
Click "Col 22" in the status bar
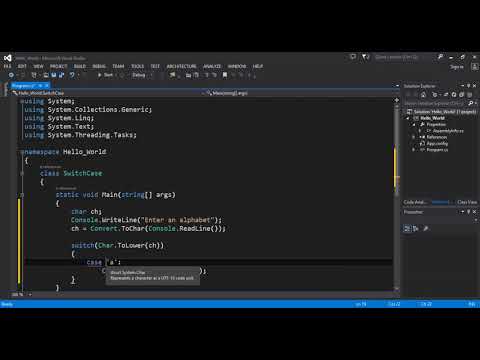pyautogui.click(x=394, y=304)
